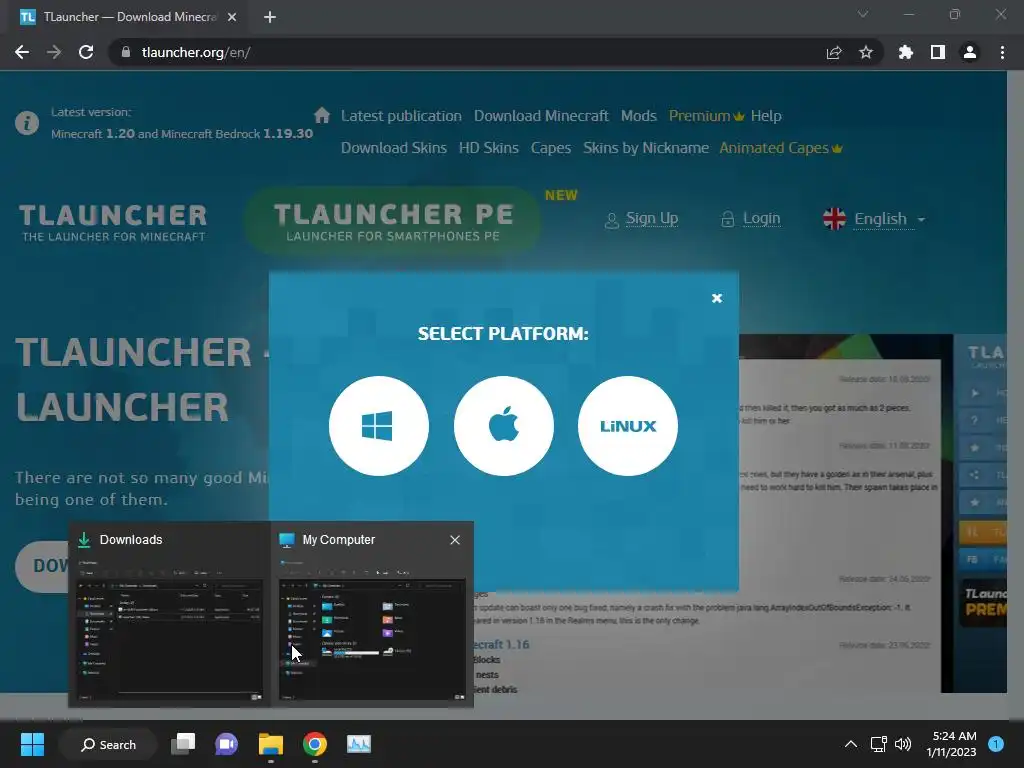The image size is (1024, 768).
Task: Open the performance monitor taskbar icon
Action: 359,744
